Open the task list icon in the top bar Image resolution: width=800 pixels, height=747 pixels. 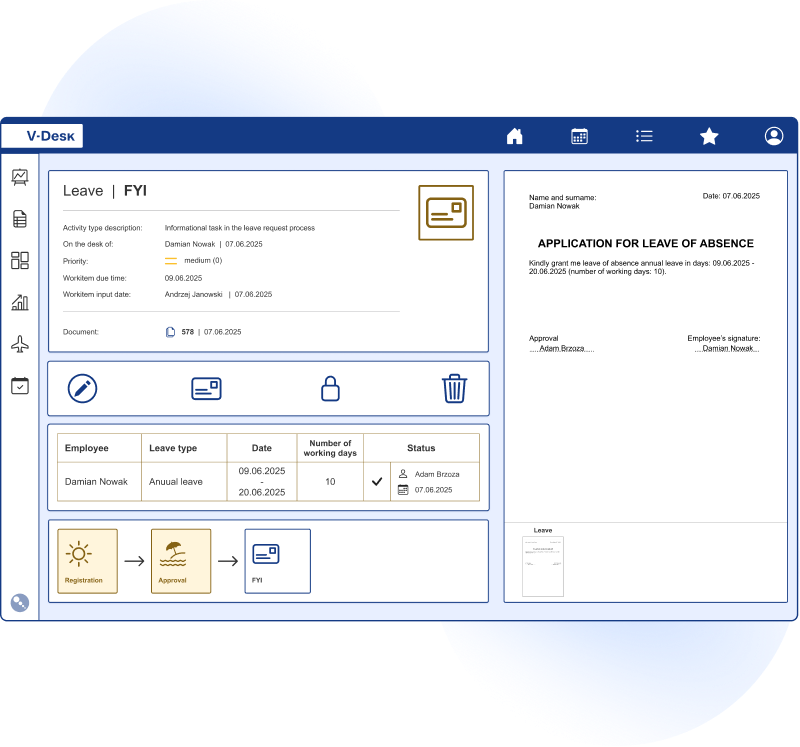(x=644, y=135)
